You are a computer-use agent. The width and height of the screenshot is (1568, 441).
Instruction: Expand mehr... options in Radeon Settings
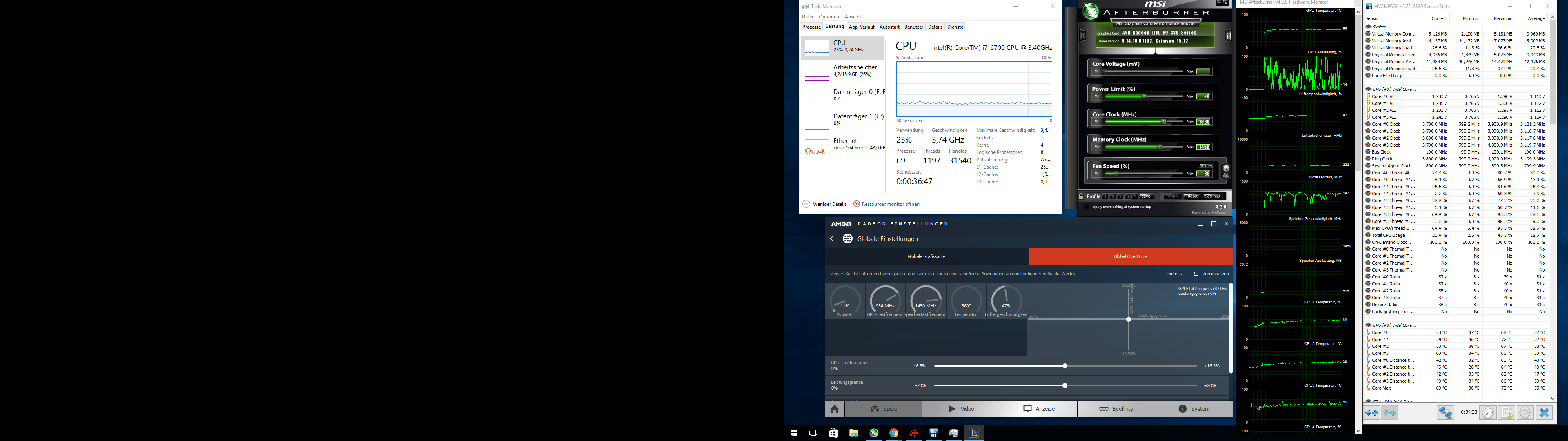click(1174, 274)
